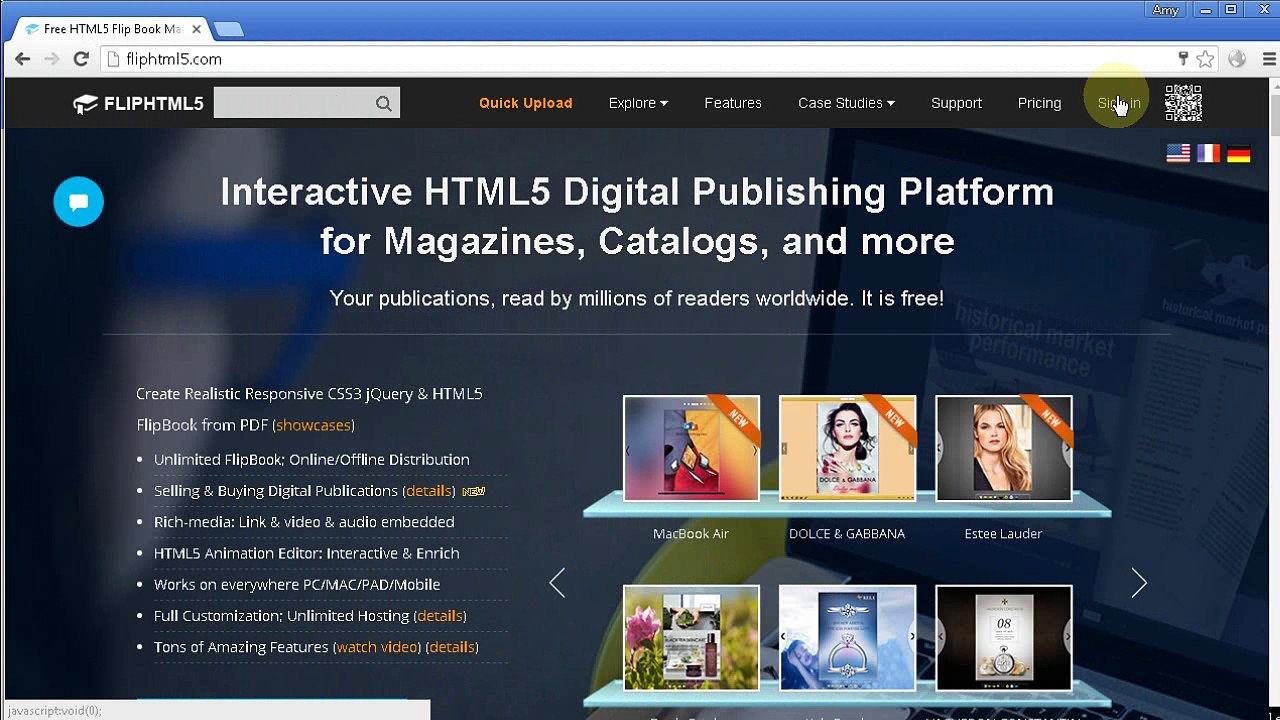Viewport: 1280px width, 720px height.
Task: Switch language via the German flag
Action: [1238, 153]
